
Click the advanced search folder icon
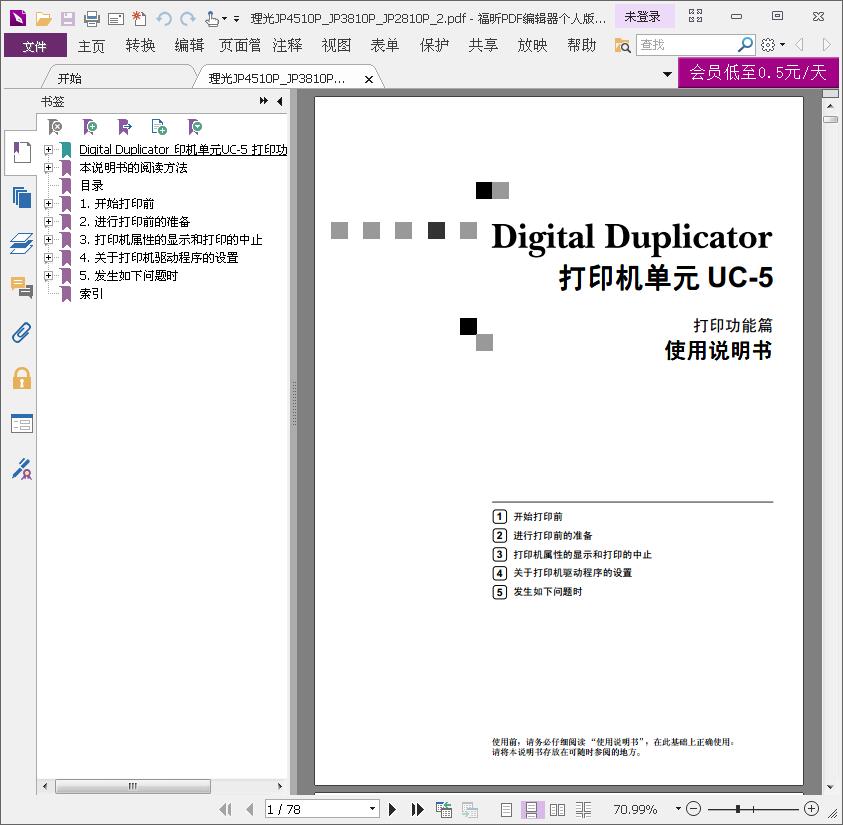pos(623,45)
